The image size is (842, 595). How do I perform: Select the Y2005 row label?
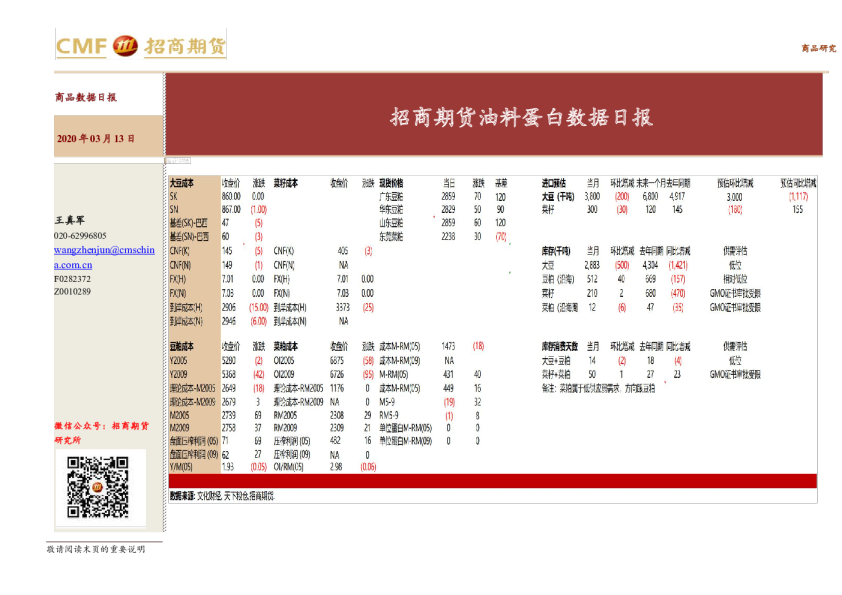pyautogui.click(x=179, y=359)
